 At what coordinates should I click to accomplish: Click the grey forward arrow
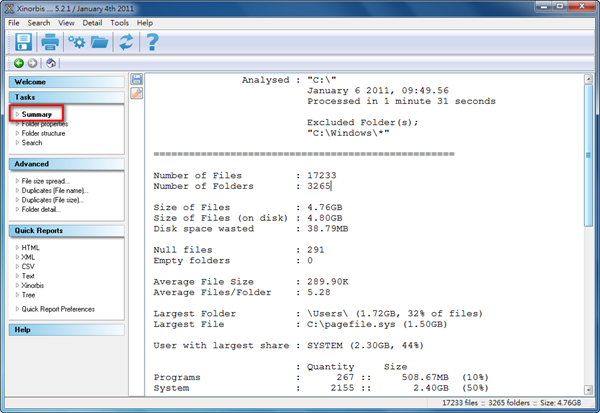coord(32,63)
